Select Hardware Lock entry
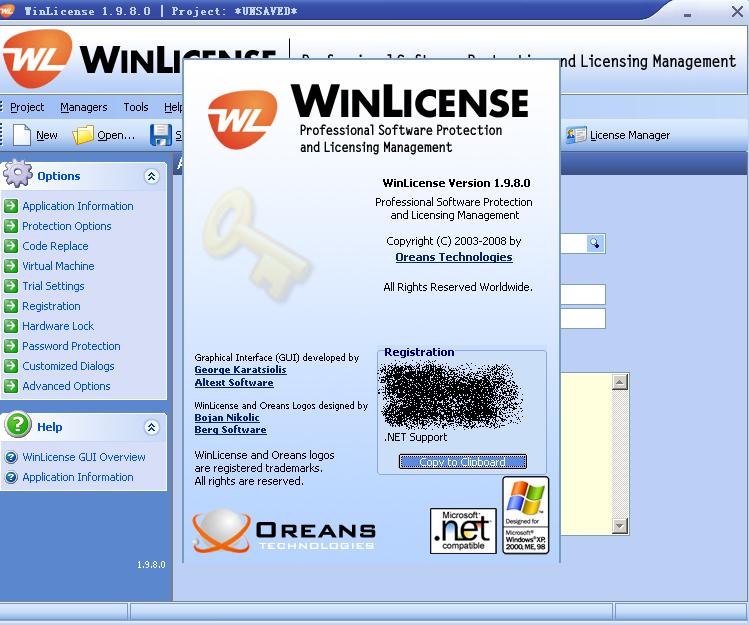749x625 pixels. (58, 326)
